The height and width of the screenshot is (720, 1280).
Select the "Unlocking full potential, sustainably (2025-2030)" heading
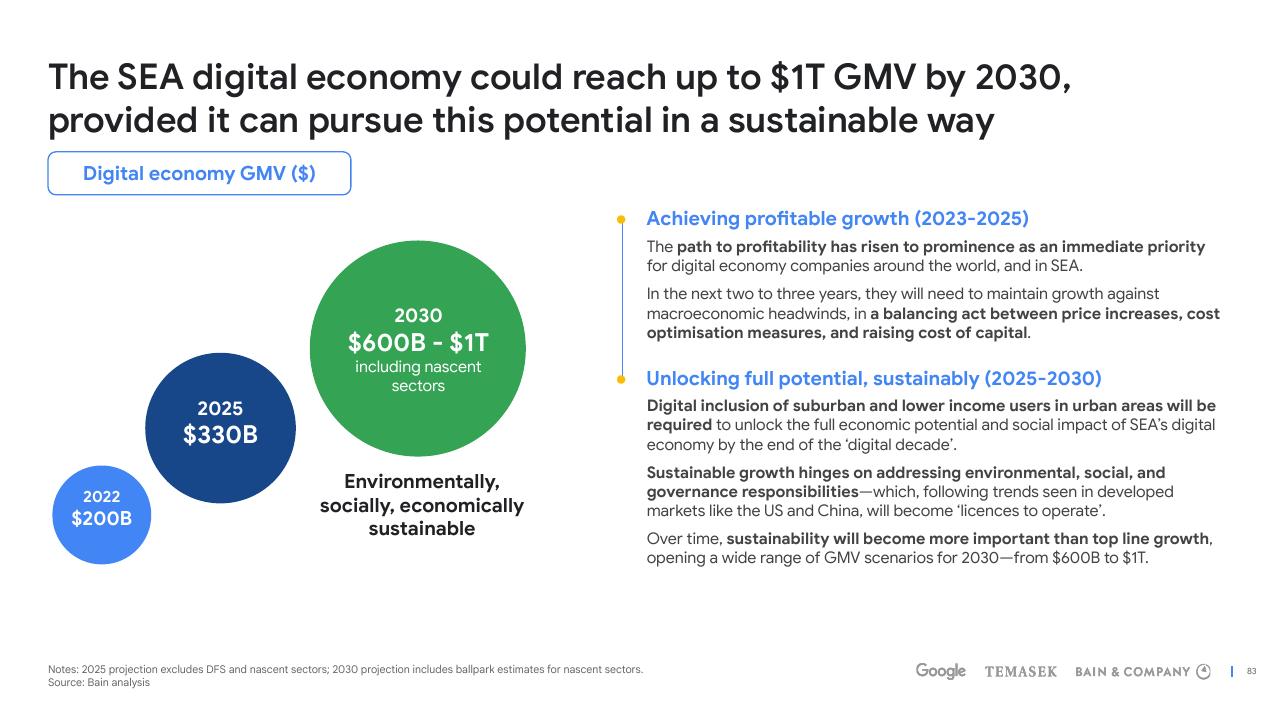tap(874, 378)
